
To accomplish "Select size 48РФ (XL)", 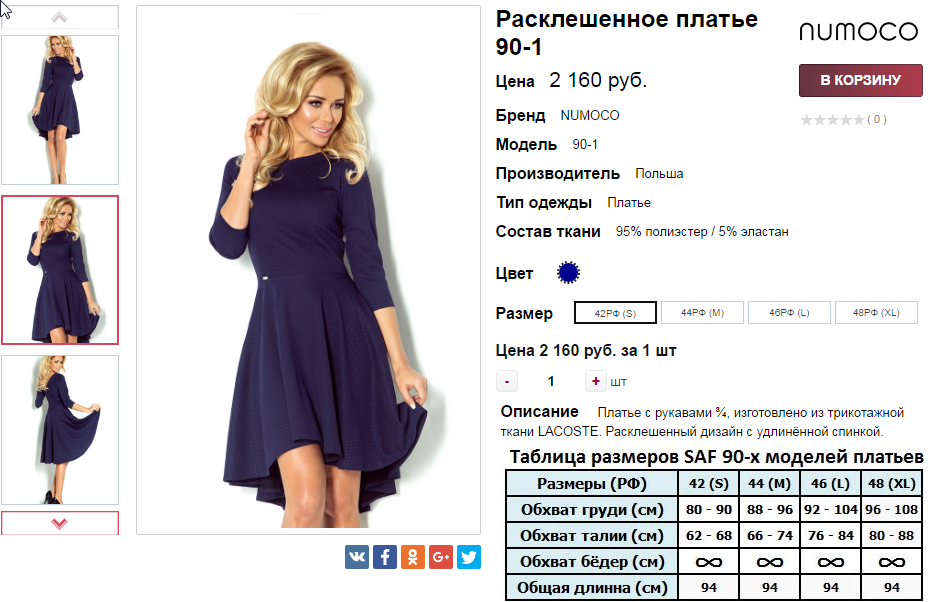I will click(876, 312).
